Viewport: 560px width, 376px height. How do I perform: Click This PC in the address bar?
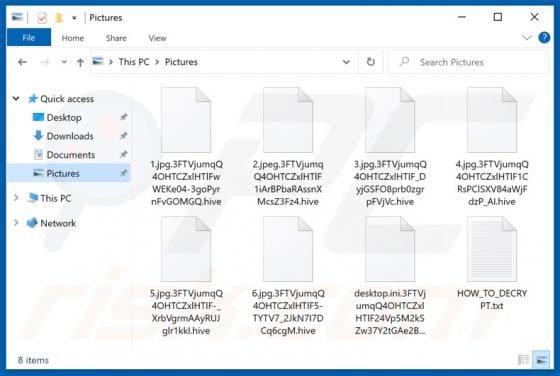134,62
